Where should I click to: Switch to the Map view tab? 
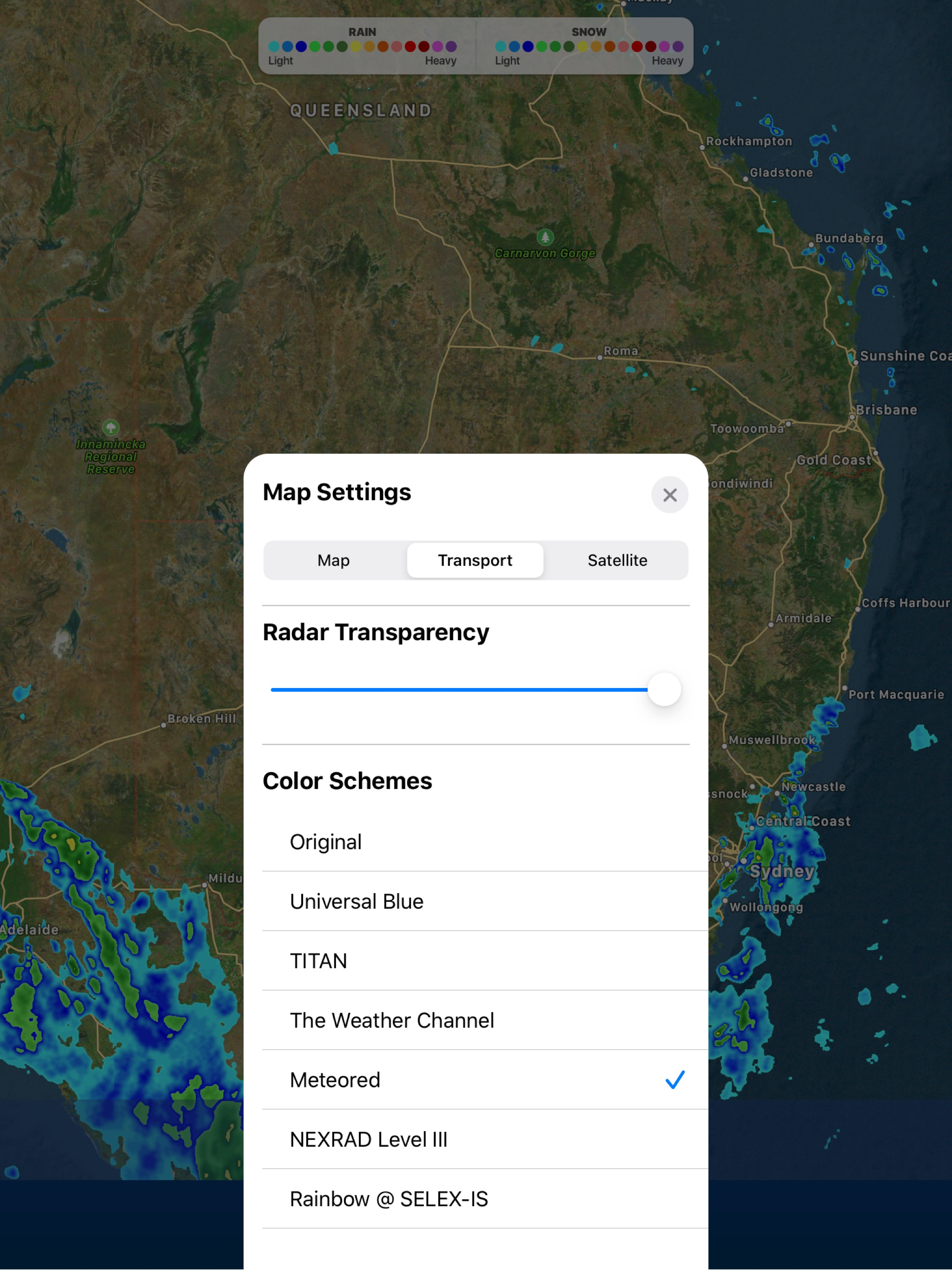pyautogui.click(x=334, y=560)
